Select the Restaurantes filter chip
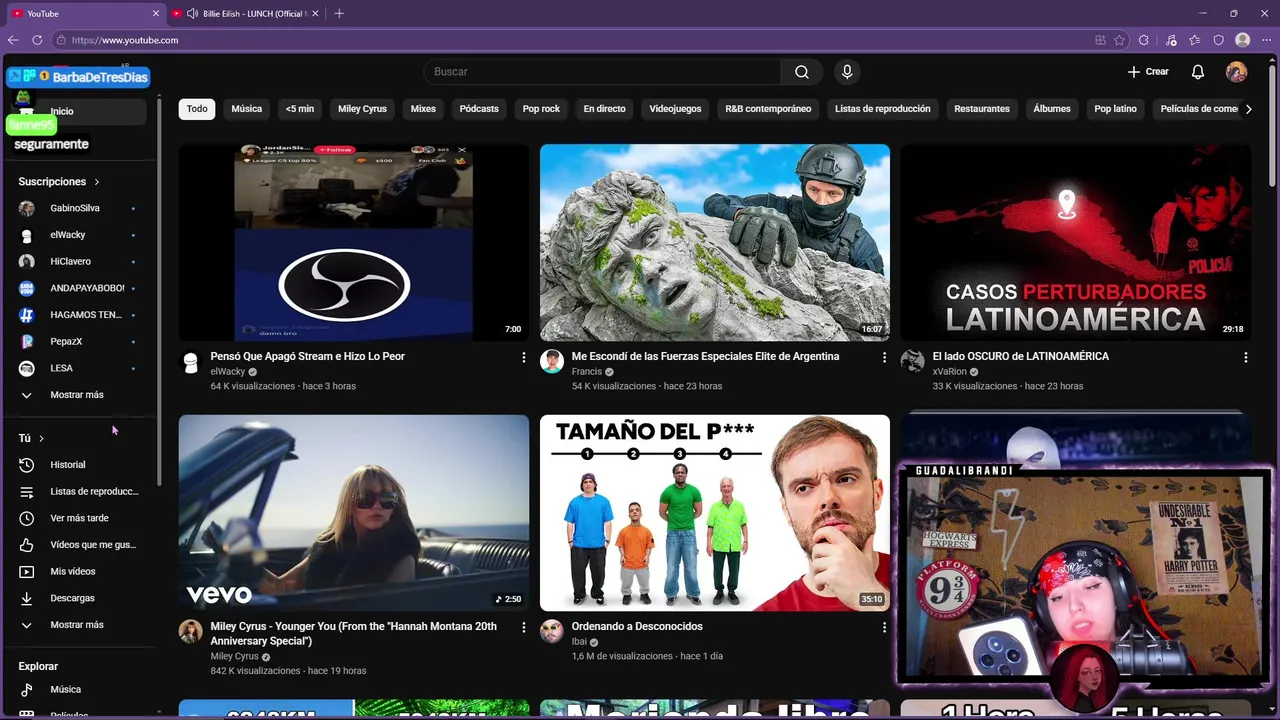Screen dimensions: 1280x720 coord(982,109)
